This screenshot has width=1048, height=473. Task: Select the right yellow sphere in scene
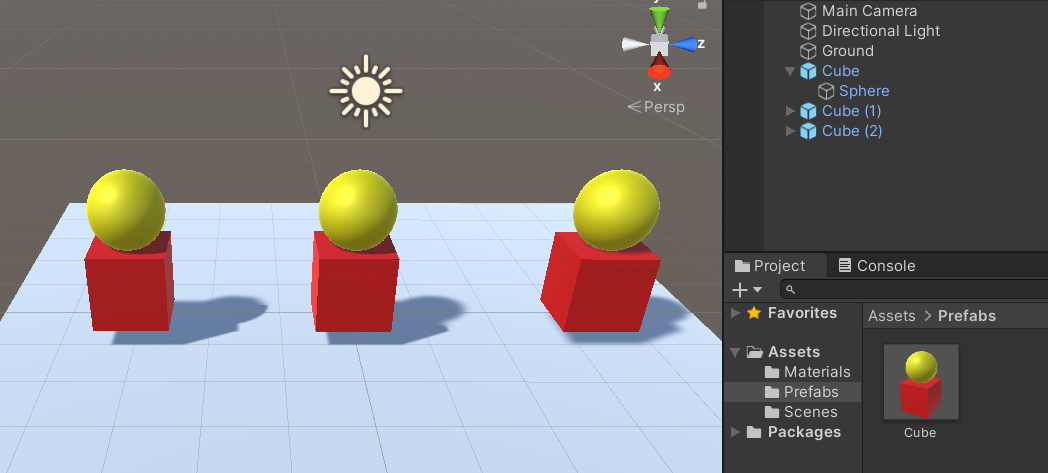[616, 210]
